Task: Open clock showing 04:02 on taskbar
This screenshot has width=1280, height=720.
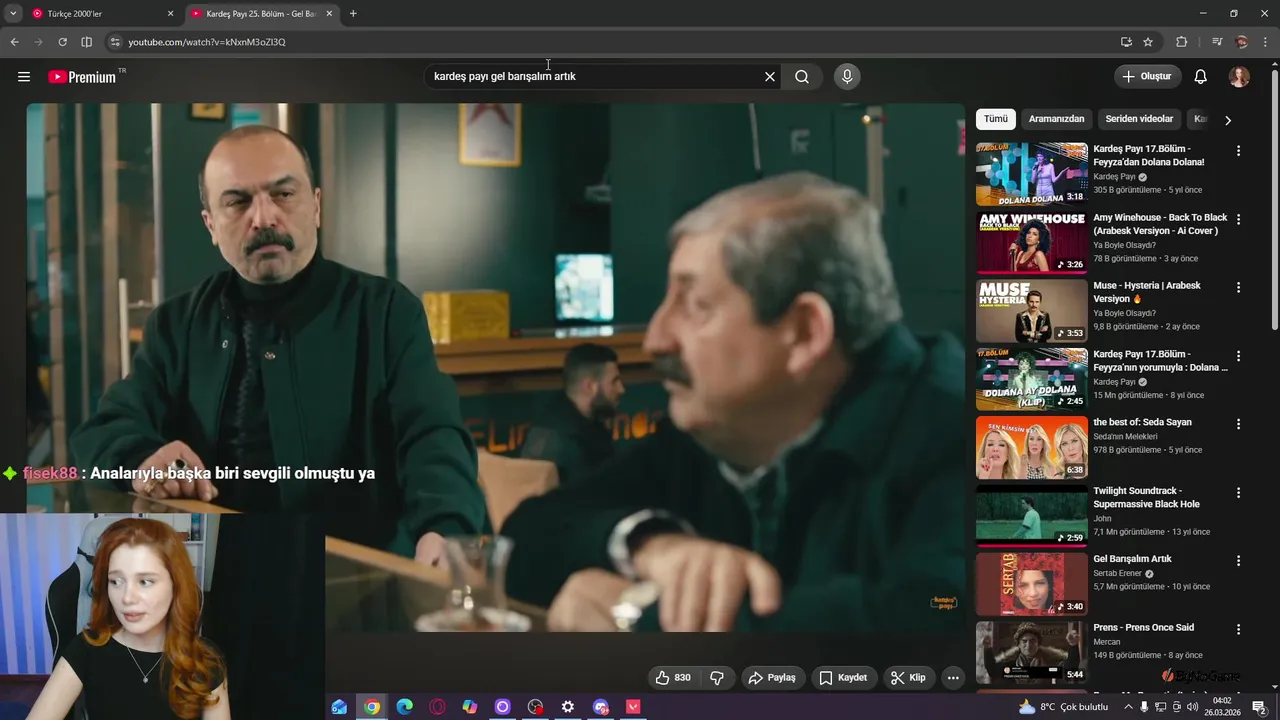Action: point(1222,707)
